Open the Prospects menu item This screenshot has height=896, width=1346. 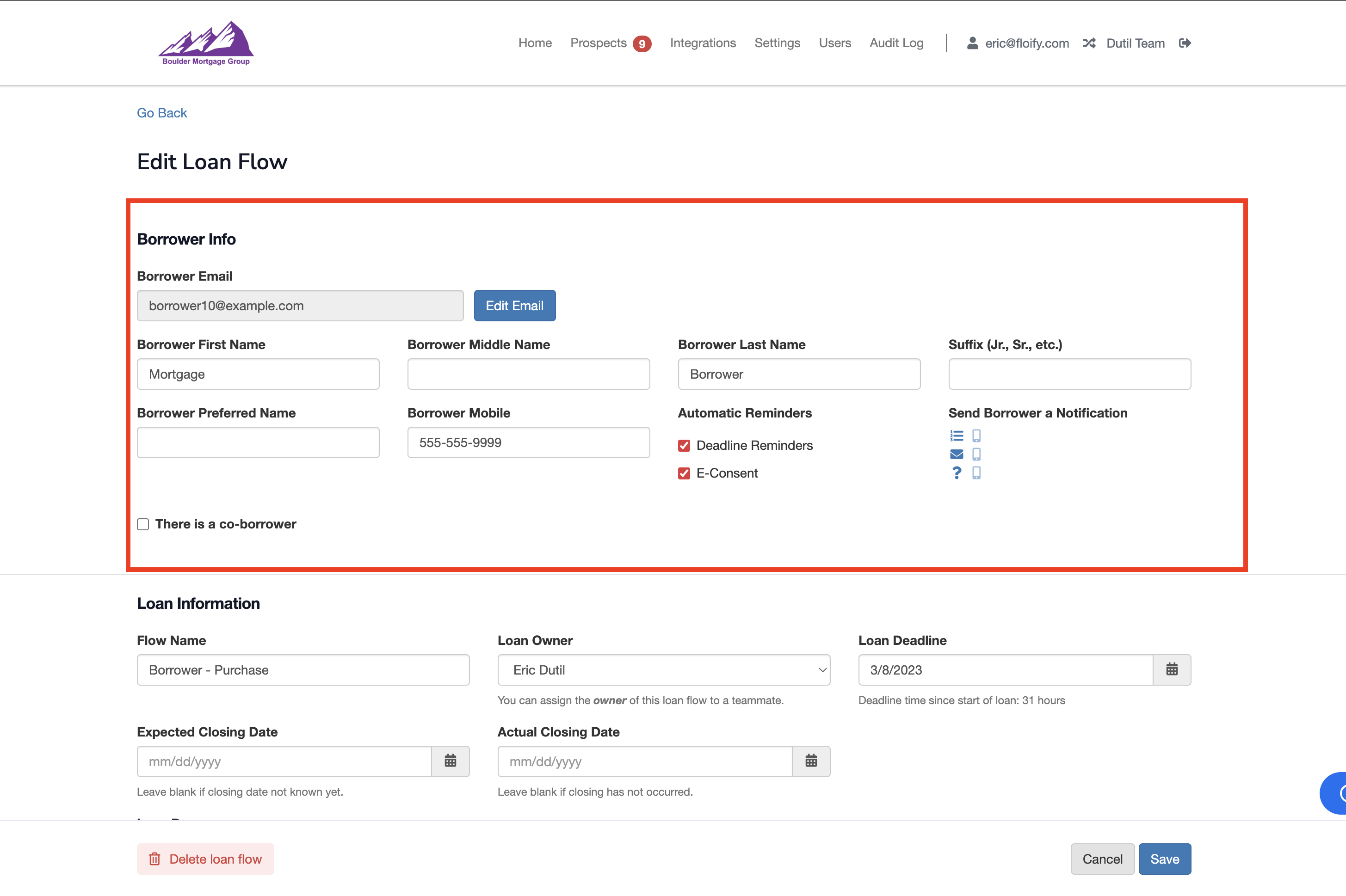[599, 43]
